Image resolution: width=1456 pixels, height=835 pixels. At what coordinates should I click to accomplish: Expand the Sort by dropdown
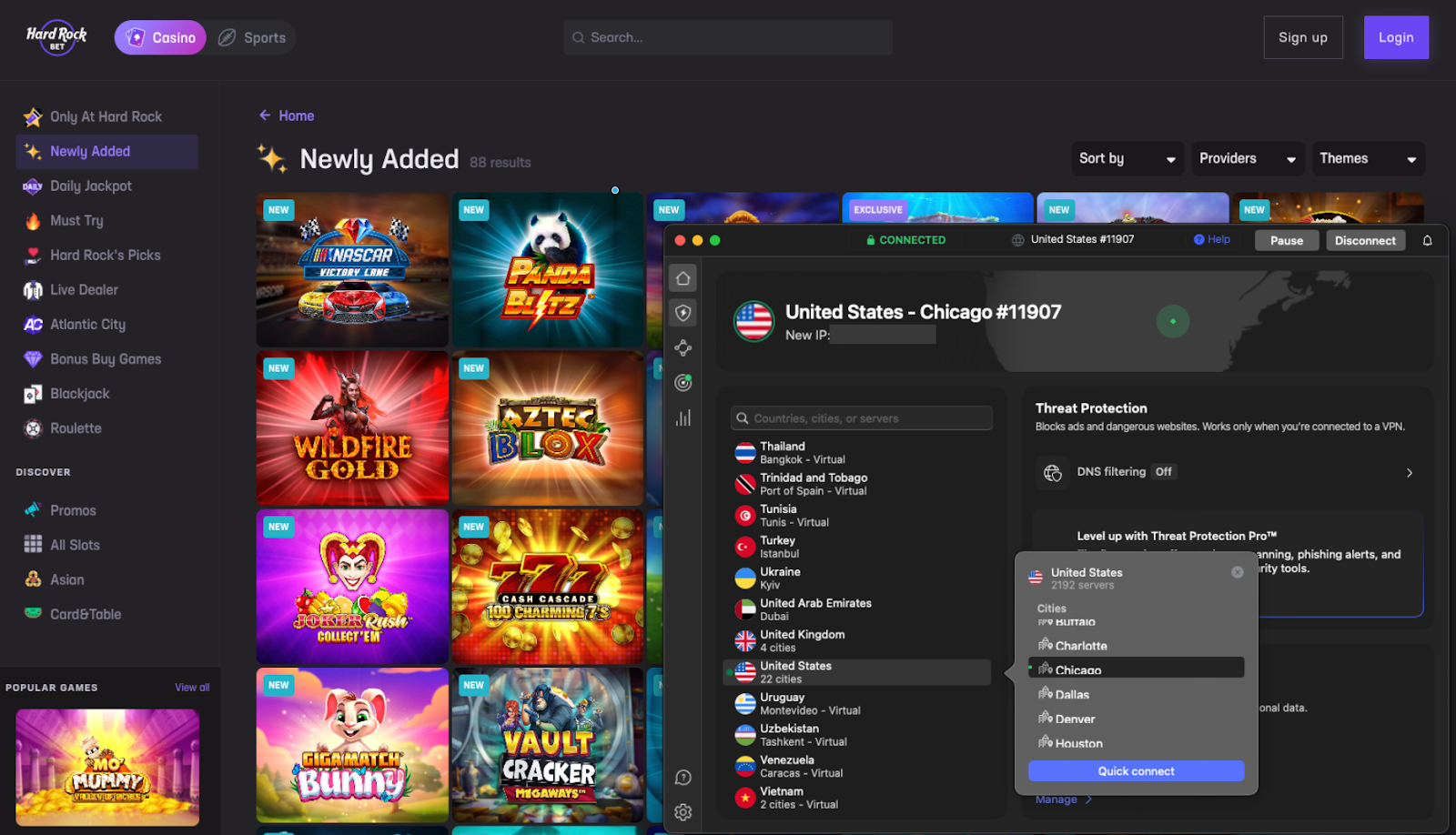1127,158
